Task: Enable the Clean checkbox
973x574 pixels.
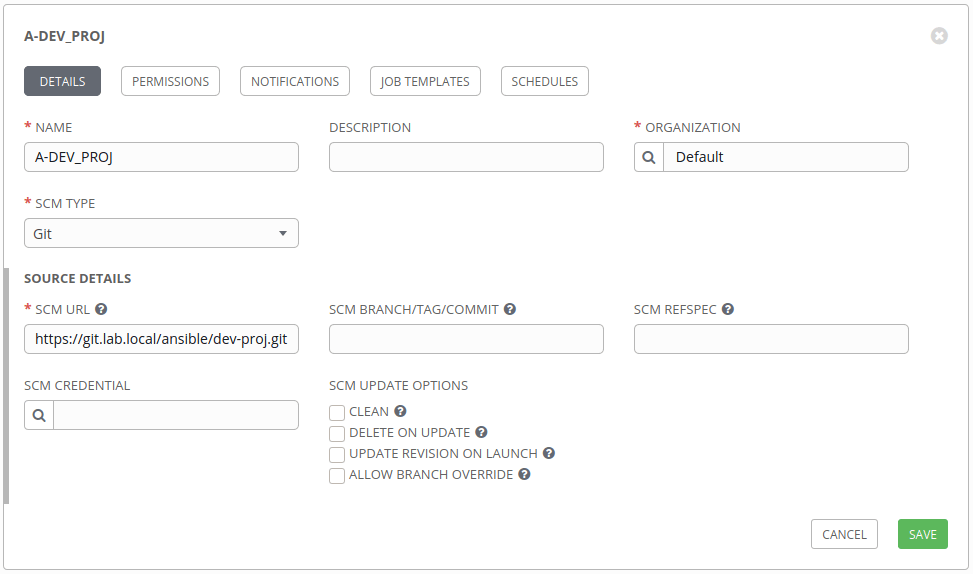Action: [x=337, y=412]
